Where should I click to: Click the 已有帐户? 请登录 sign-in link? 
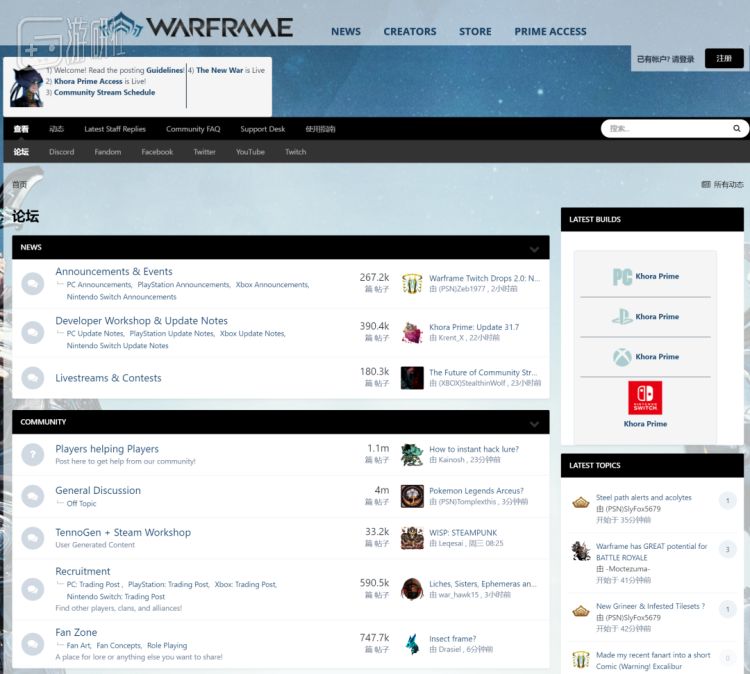coord(665,59)
